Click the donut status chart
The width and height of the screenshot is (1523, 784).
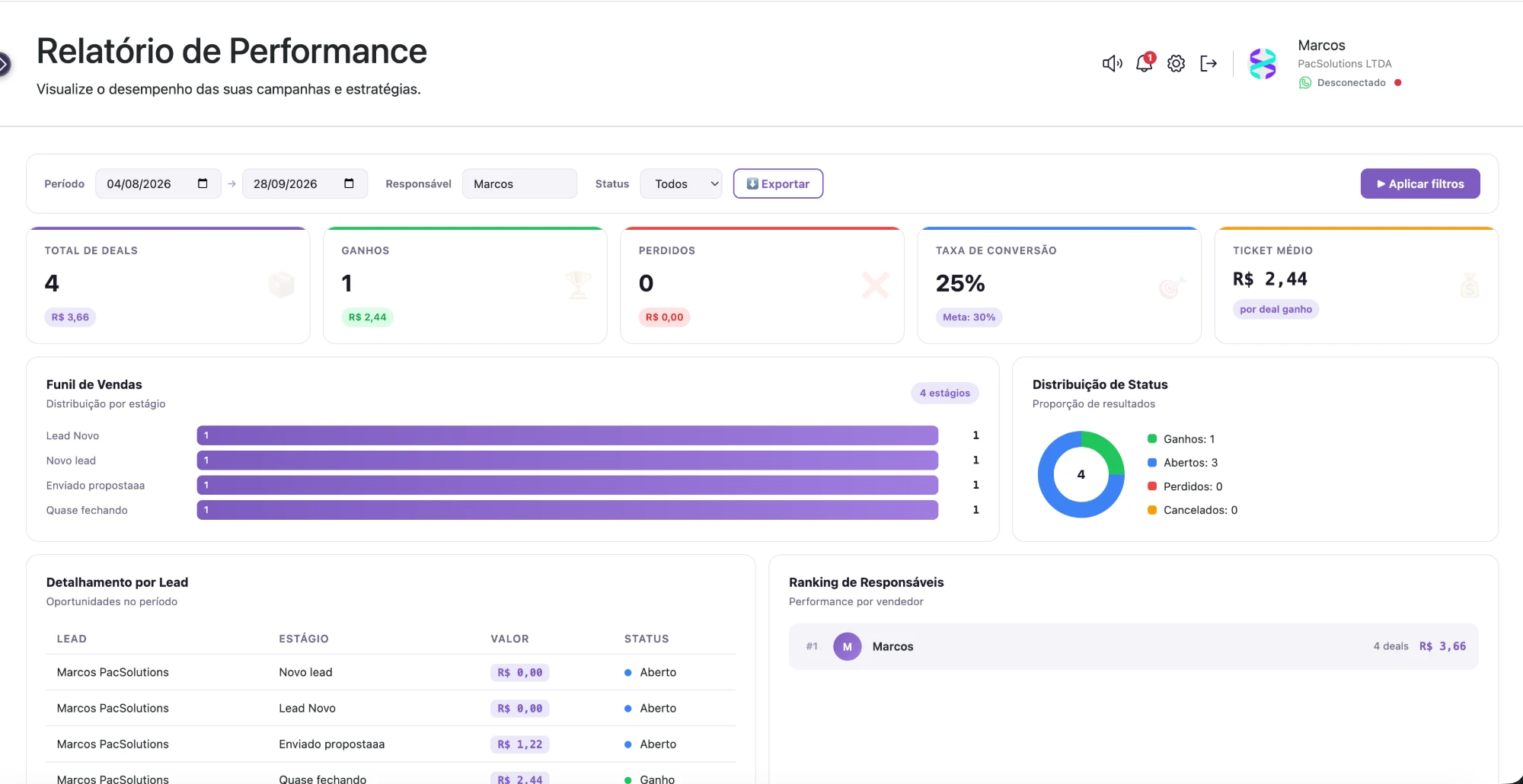pos(1081,474)
